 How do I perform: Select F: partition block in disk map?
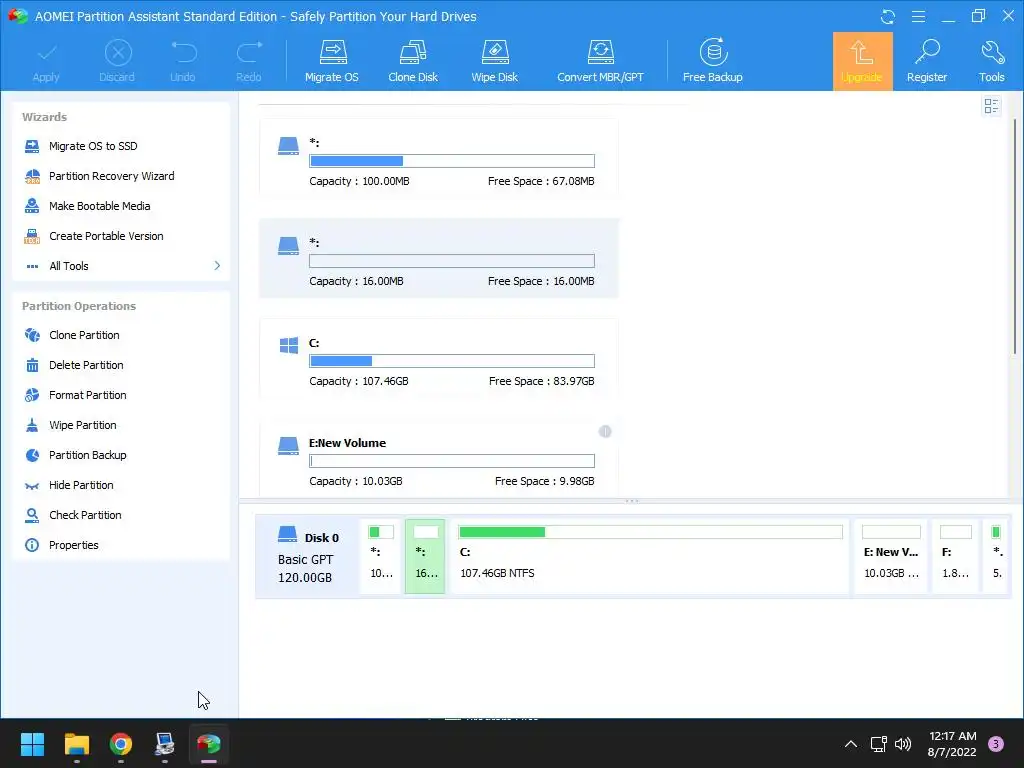955,556
